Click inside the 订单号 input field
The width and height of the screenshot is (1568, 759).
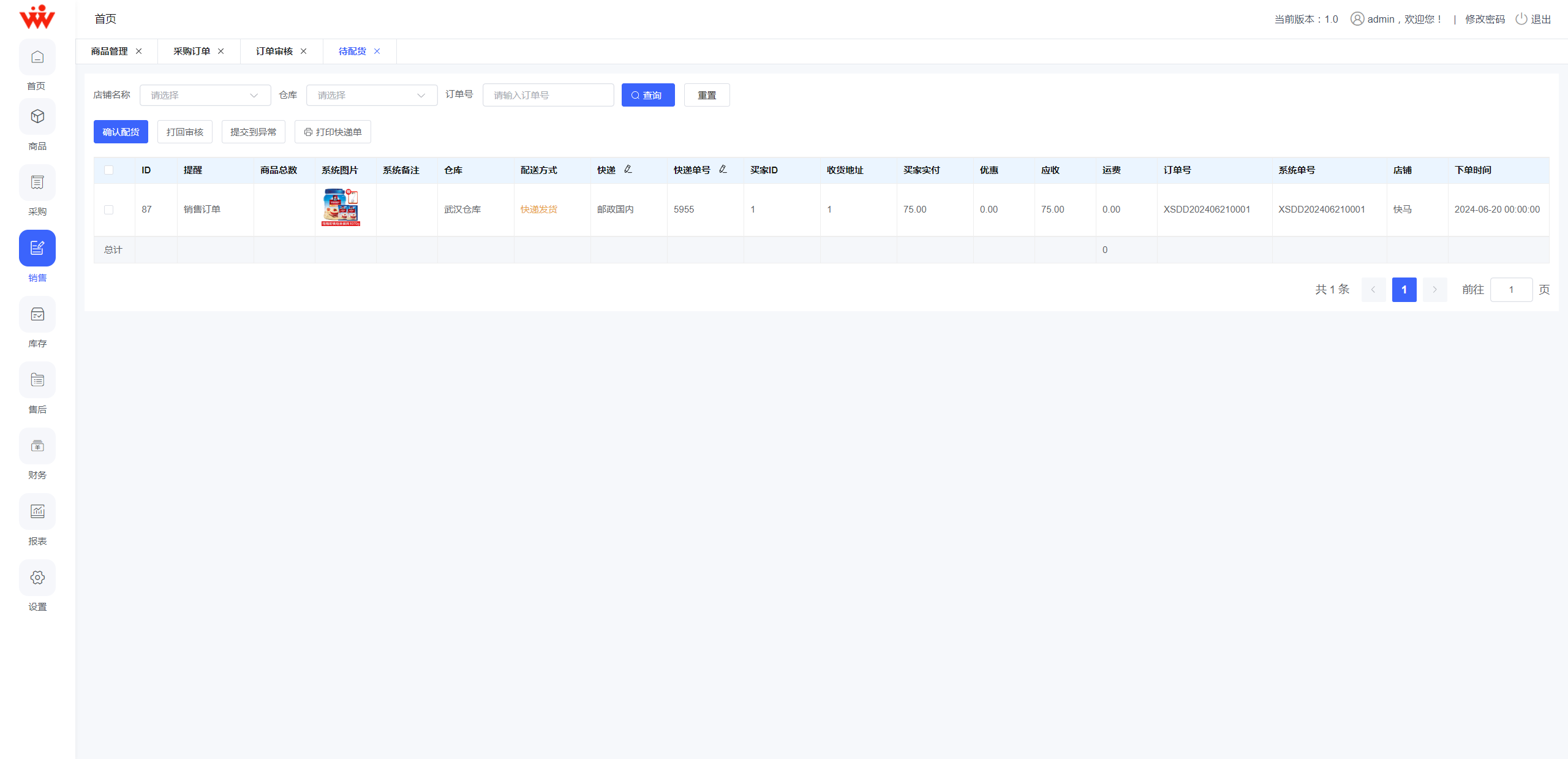click(548, 95)
